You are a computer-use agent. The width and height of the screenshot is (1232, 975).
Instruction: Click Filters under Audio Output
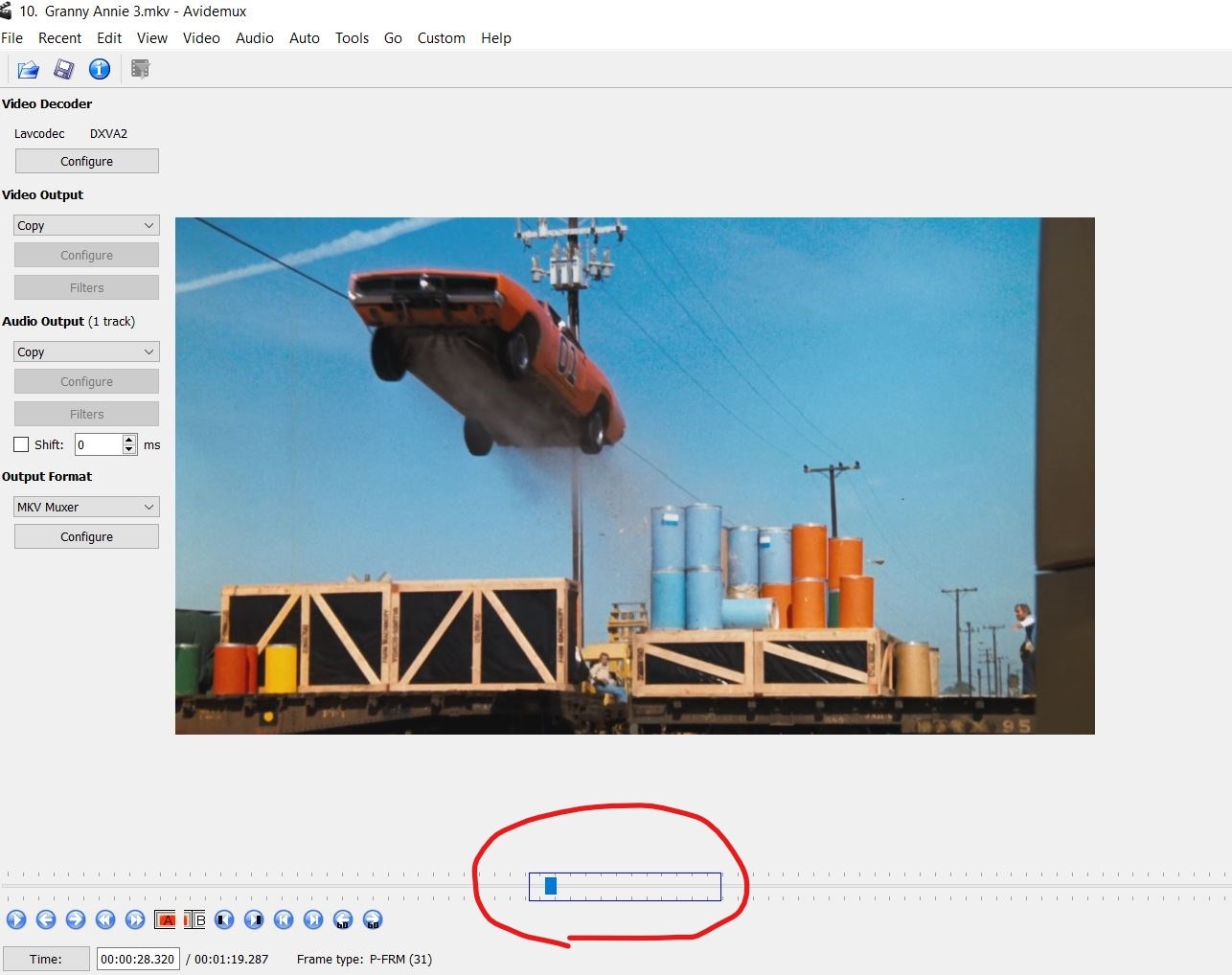86,414
